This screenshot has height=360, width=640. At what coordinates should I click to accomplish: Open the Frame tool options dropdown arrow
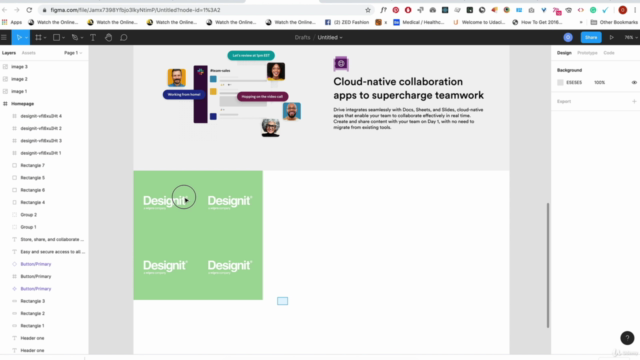point(45,38)
